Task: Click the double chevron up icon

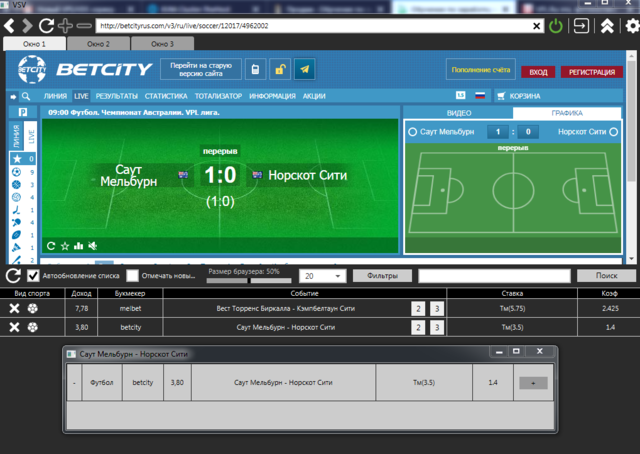Action: coord(607,26)
